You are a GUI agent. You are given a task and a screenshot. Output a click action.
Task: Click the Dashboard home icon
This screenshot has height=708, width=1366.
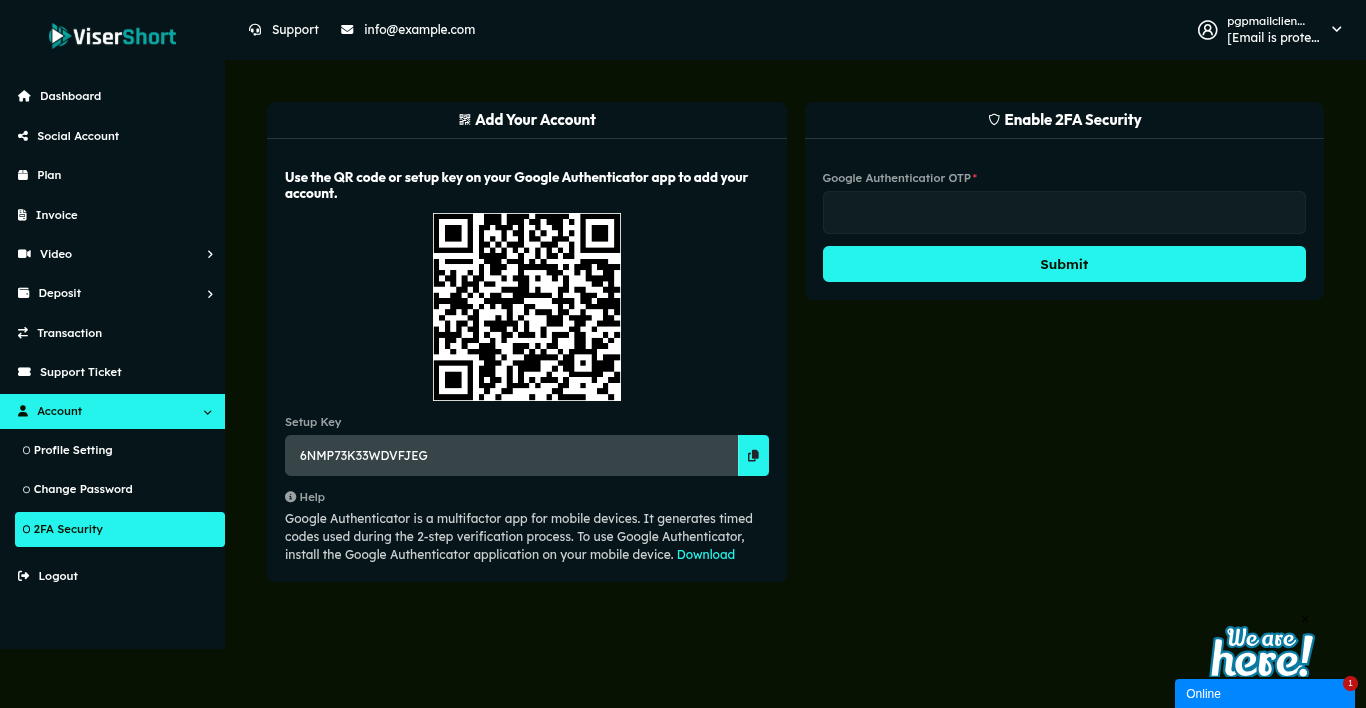pyautogui.click(x=24, y=96)
